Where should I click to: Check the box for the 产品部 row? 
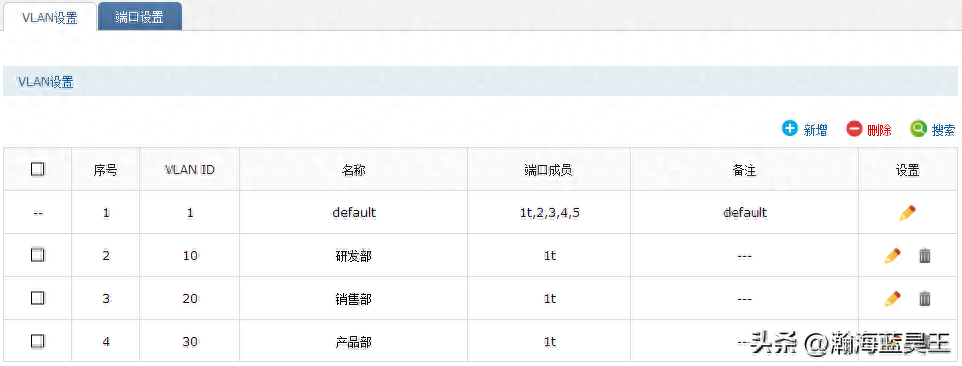tap(37, 341)
